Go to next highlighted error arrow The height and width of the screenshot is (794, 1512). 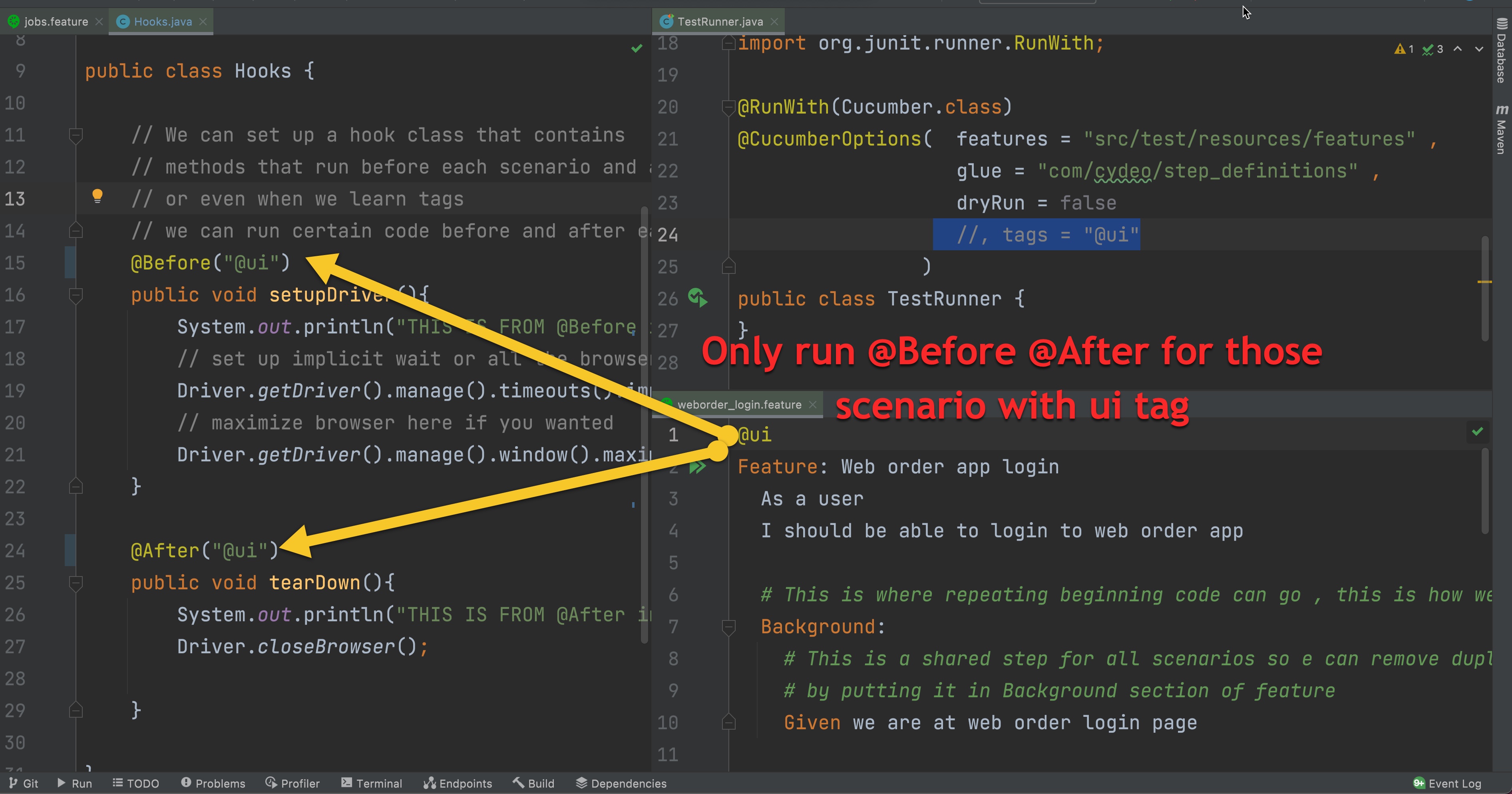coord(1479,49)
